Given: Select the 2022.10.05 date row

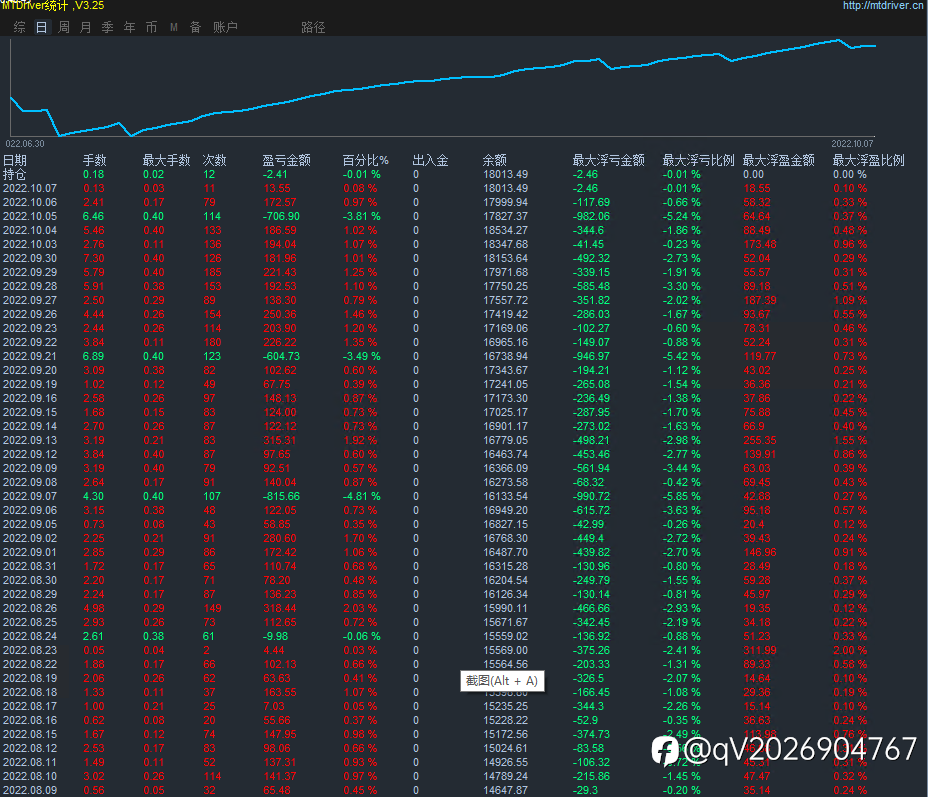Looking at the screenshot, I should (x=30, y=217).
